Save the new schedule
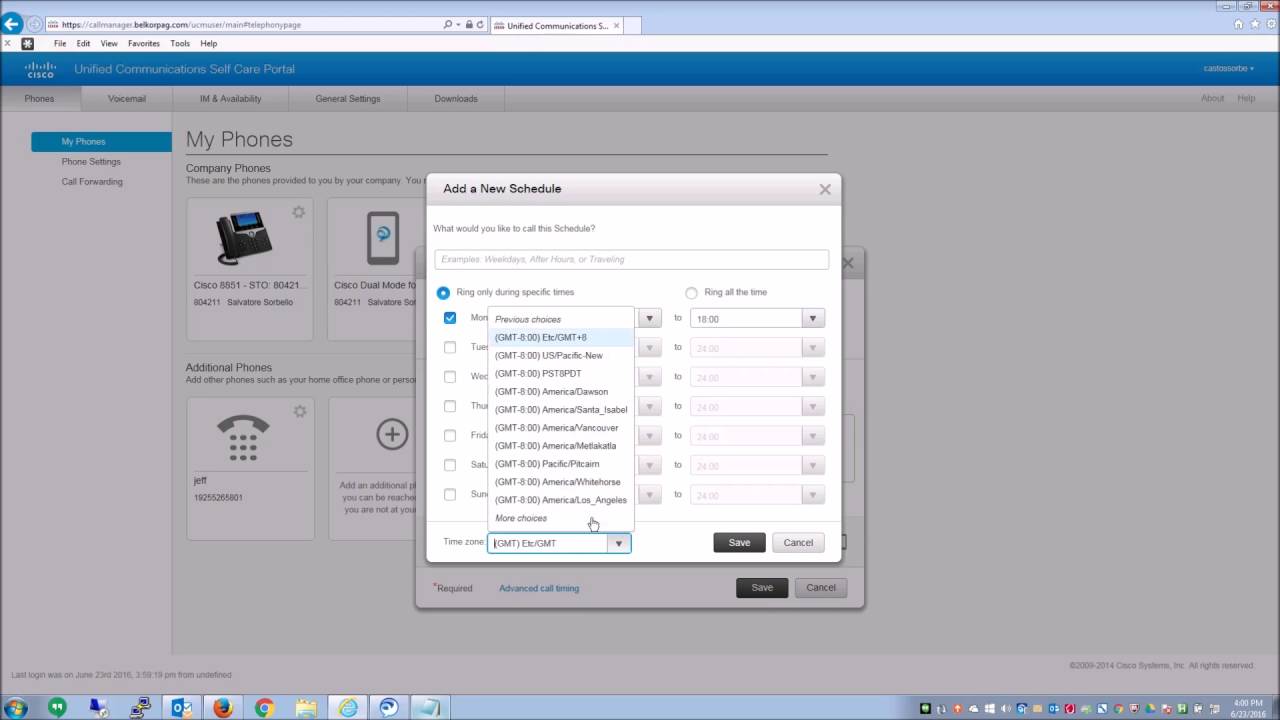Viewport: 1280px width, 720px height. [x=739, y=543]
